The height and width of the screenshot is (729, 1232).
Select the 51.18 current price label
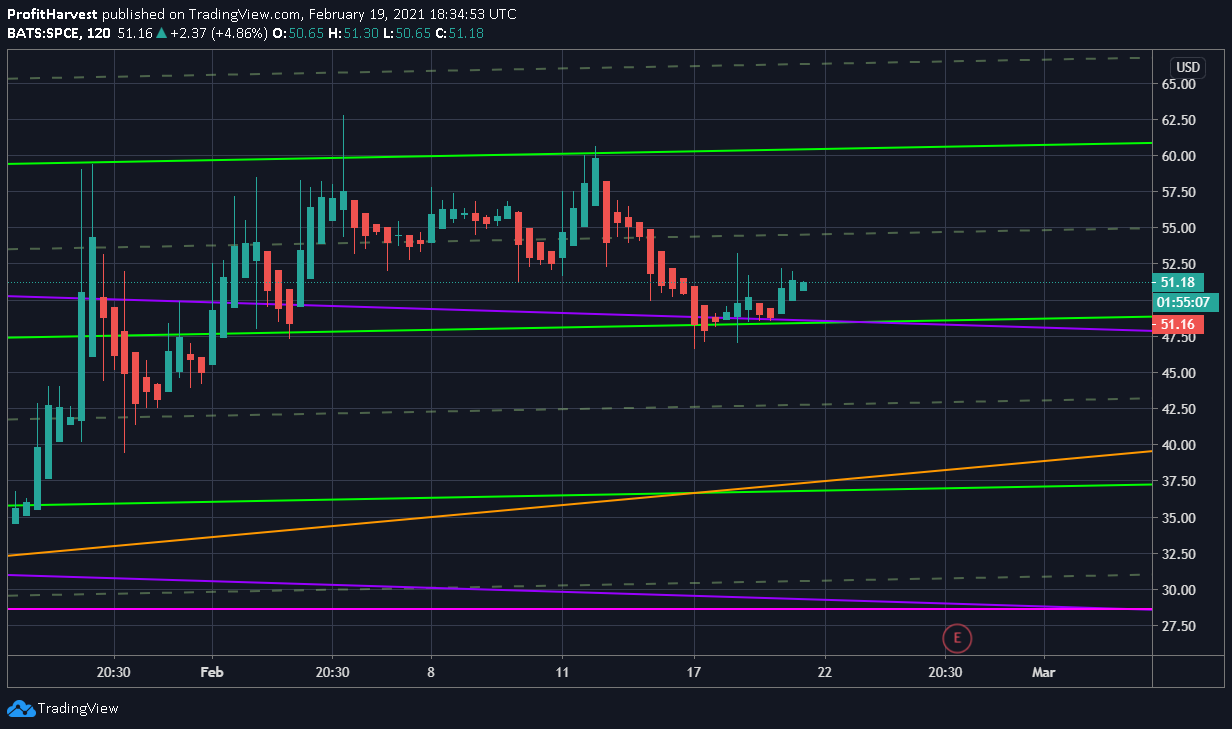pyautogui.click(x=1178, y=283)
